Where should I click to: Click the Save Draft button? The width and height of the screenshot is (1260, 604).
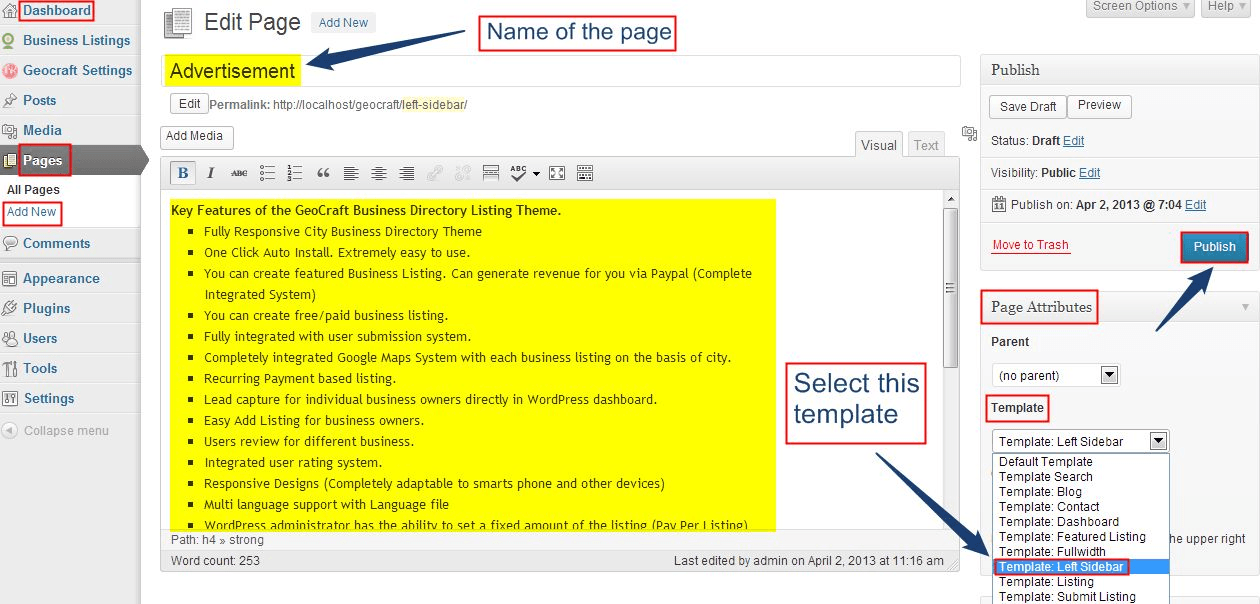(1028, 107)
